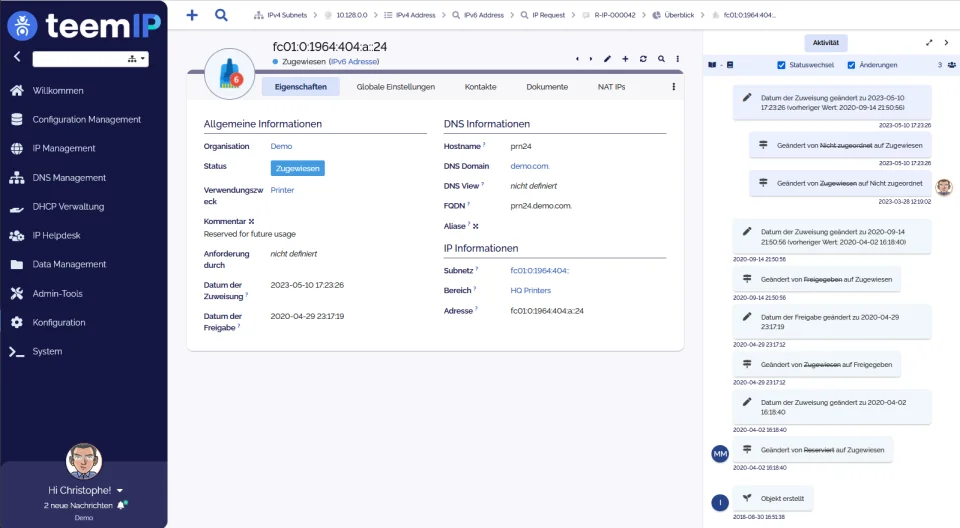This screenshot has width=960, height=528.
Task: Open tab bar overflow three-dot menu
Action: (x=673, y=87)
